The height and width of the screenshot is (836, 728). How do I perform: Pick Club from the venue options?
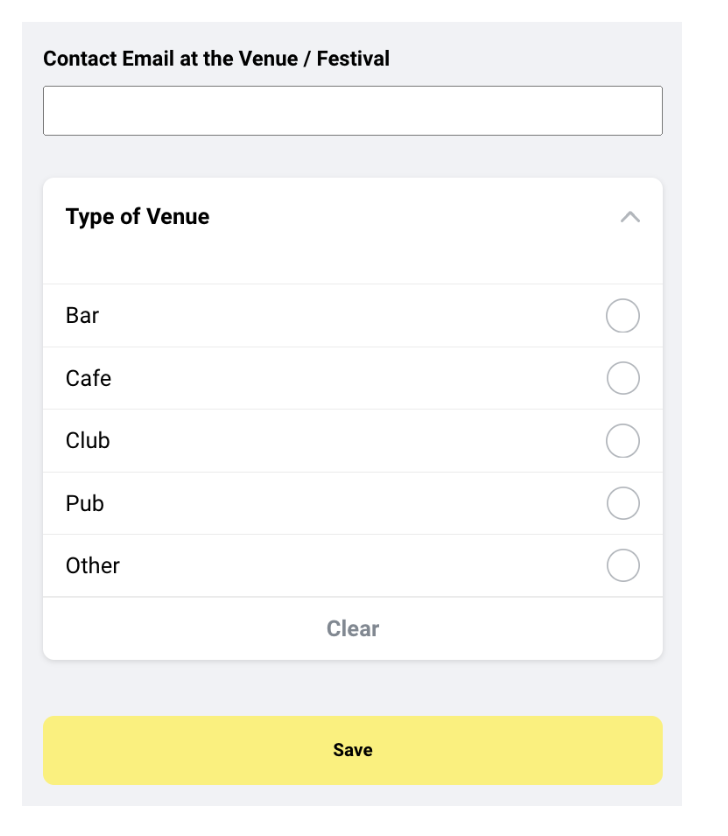622,440
